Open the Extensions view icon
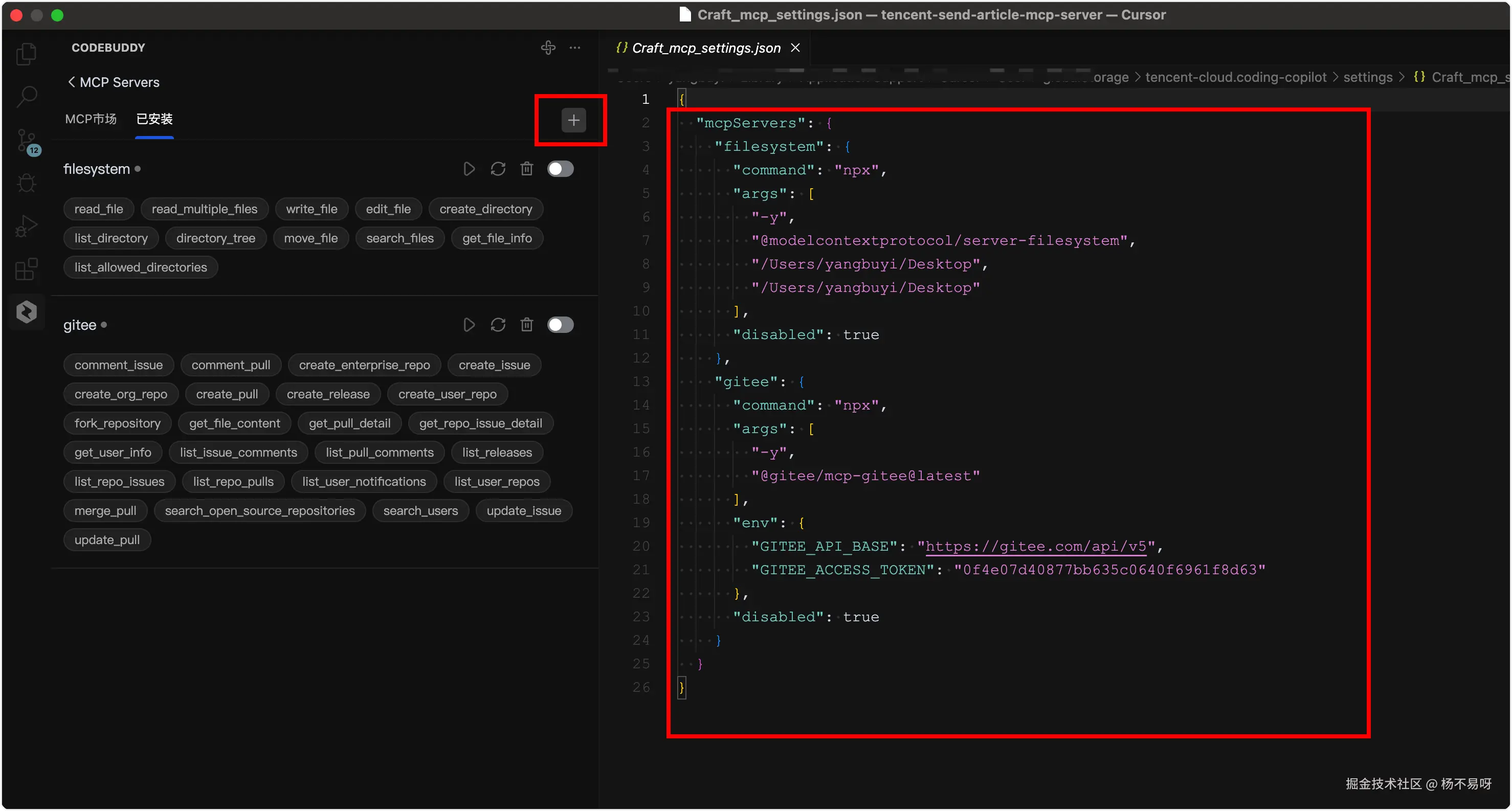Screen dimensions: 1512x811 tap(27, 269)
